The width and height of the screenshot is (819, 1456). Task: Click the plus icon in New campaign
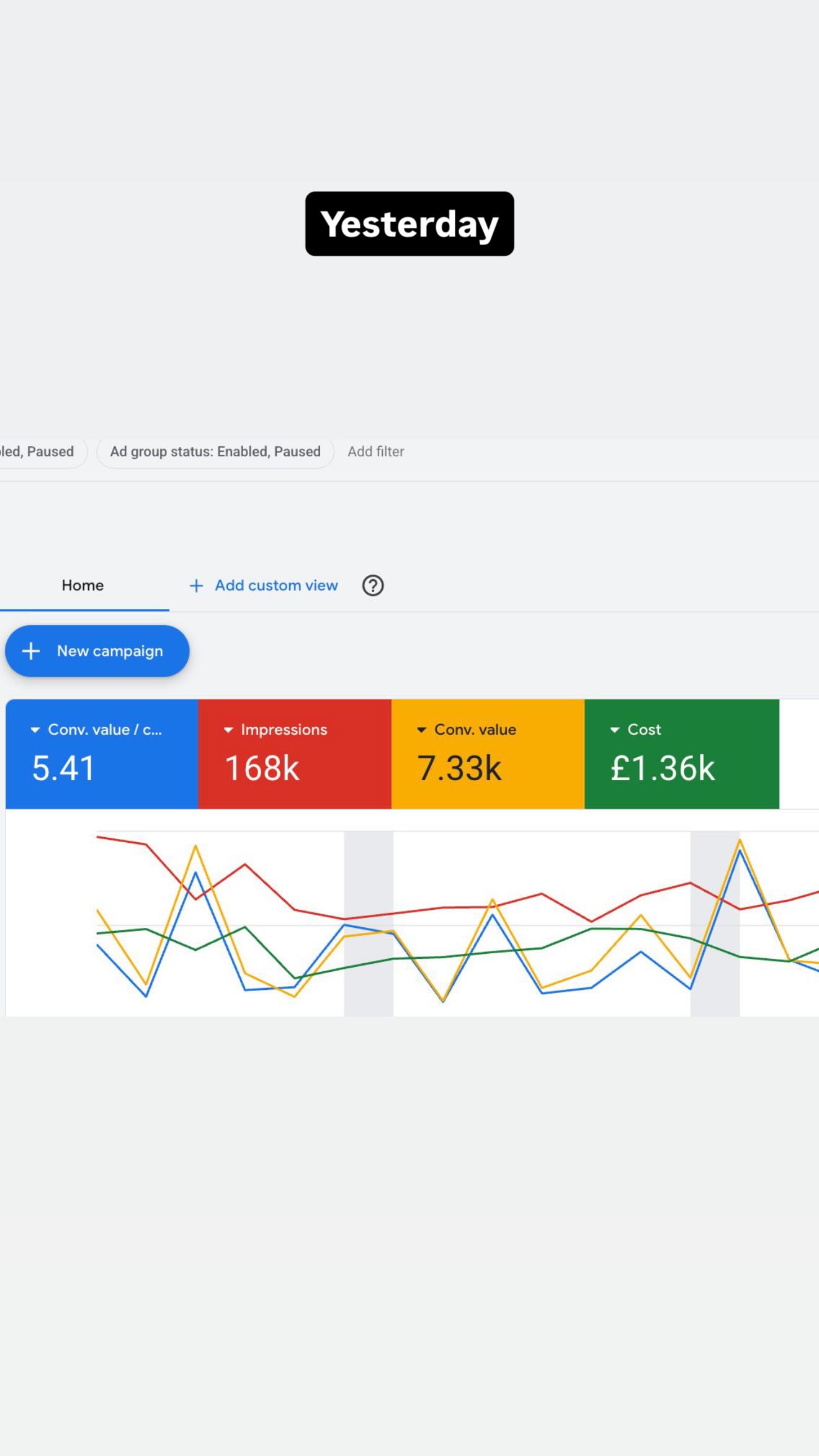(31, 651)
